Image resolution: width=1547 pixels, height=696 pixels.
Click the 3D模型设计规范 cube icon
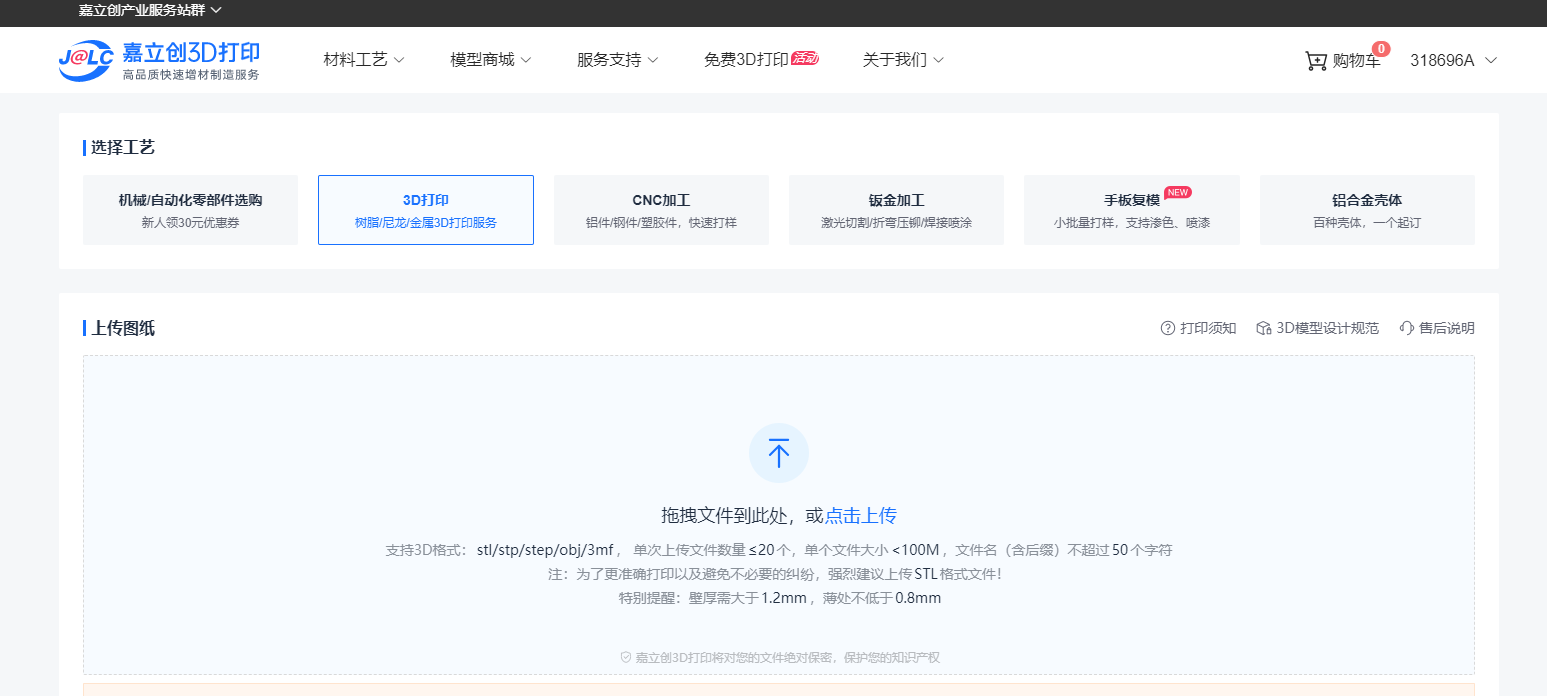tap(1264, 328)
